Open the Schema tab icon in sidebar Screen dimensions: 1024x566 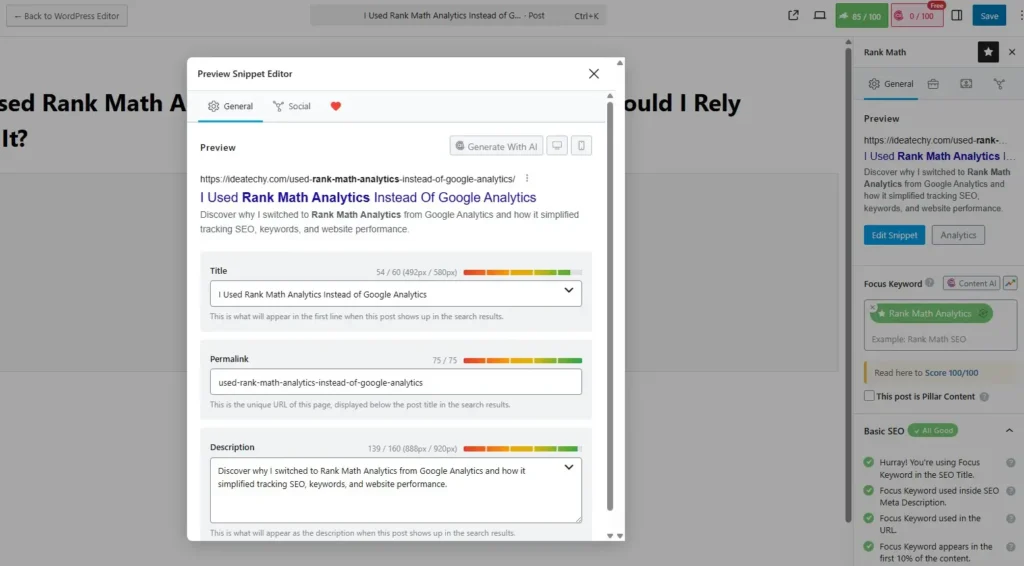[x=966, y=84]
